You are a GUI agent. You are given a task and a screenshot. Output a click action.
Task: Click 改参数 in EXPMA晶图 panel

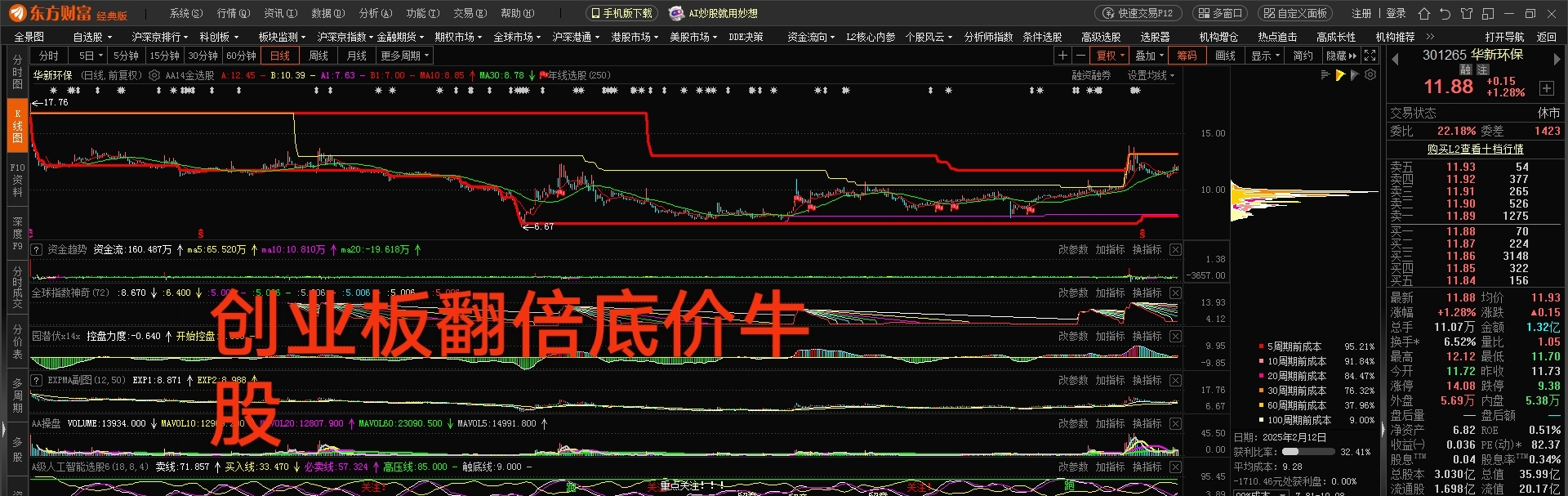coord(1073,380)
